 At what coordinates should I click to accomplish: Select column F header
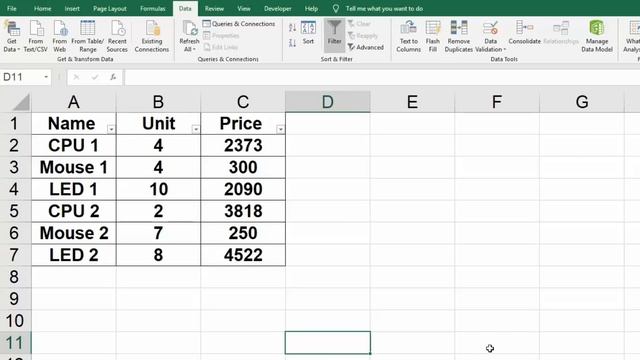(497, 102)
